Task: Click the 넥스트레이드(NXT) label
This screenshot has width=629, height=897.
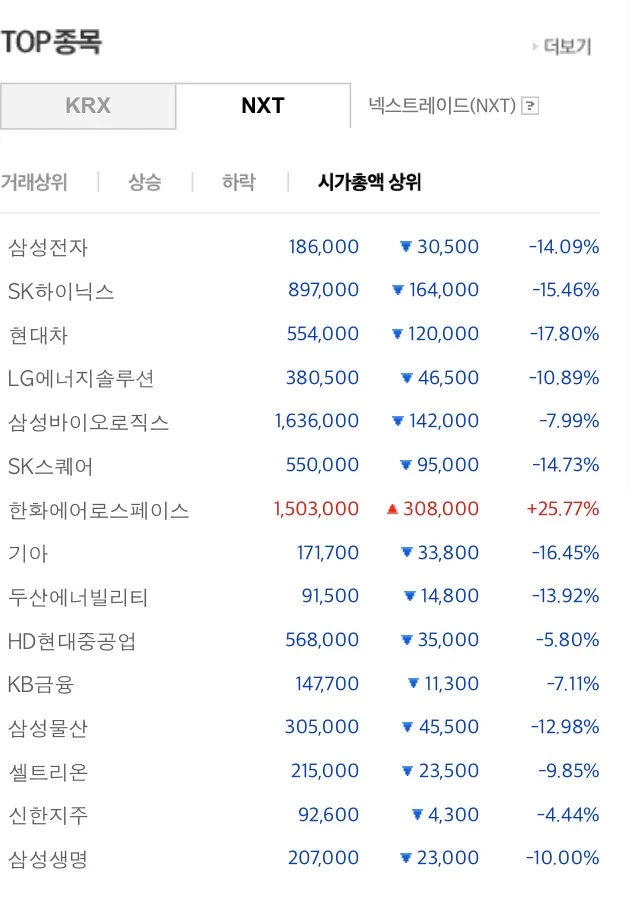Action: [x=442, y=106]
